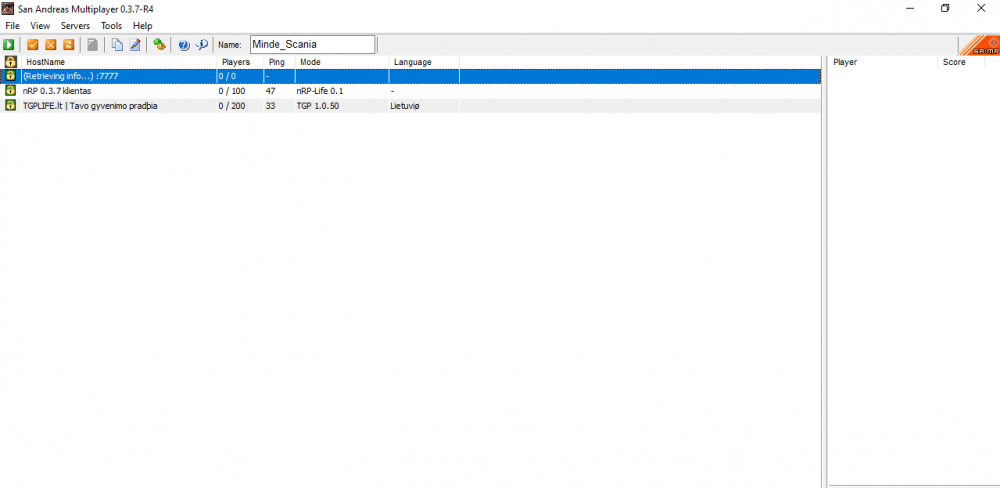Click the orange Refresh Server icon
This screenshot has height=488, width=1000.
click(x=68, y=45)
